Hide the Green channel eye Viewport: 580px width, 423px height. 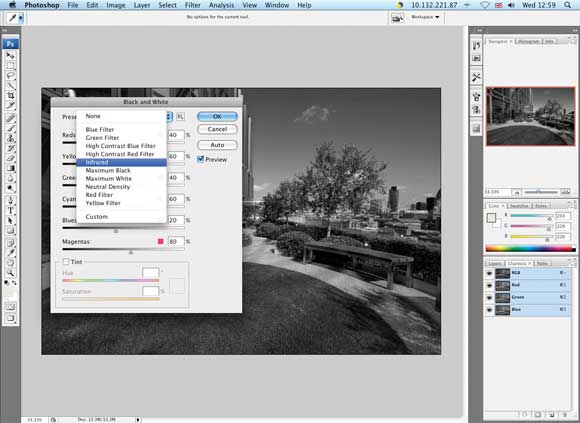490,298
